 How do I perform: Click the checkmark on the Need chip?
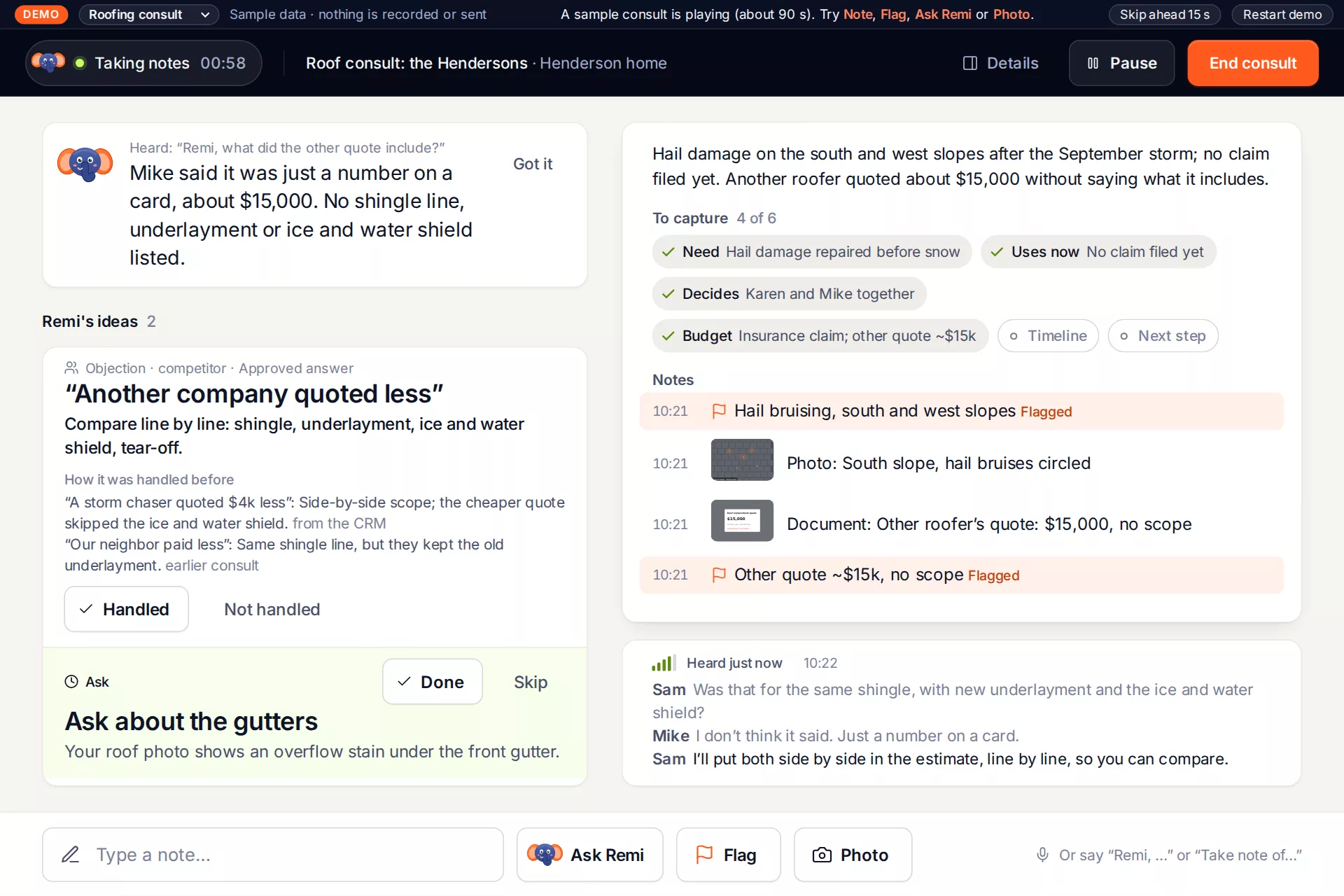(668, 252)
